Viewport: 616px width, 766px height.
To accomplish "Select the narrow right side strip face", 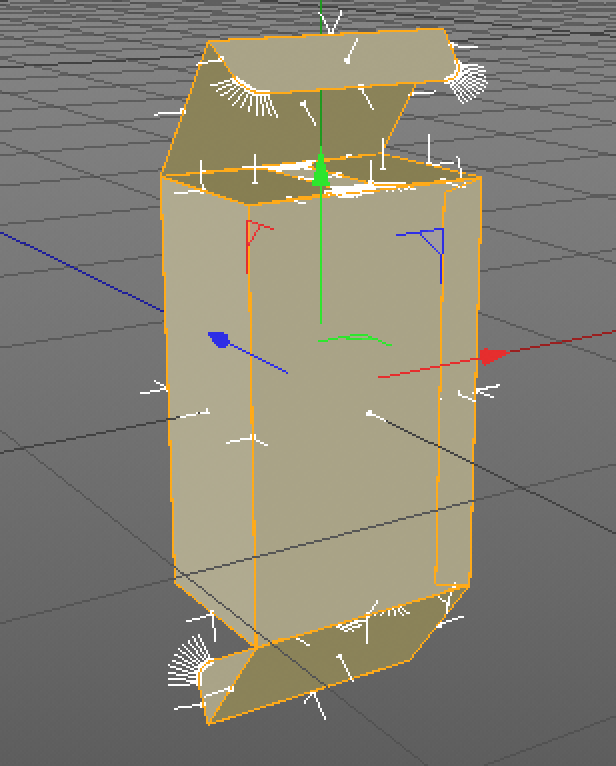I will [x=457, y=400].
